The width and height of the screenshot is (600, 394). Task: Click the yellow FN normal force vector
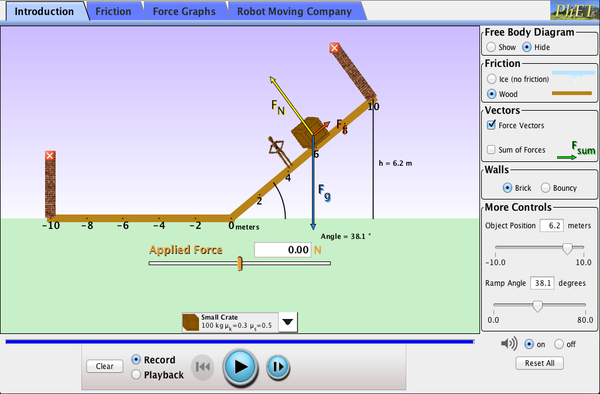click(291, 106)
